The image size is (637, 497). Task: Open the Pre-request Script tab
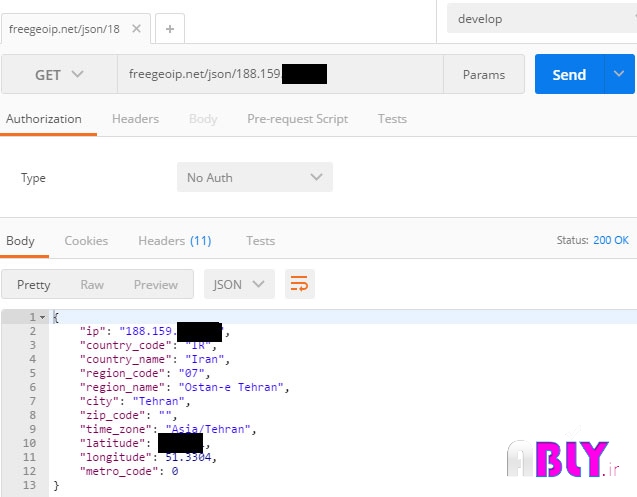coord(297,119)
